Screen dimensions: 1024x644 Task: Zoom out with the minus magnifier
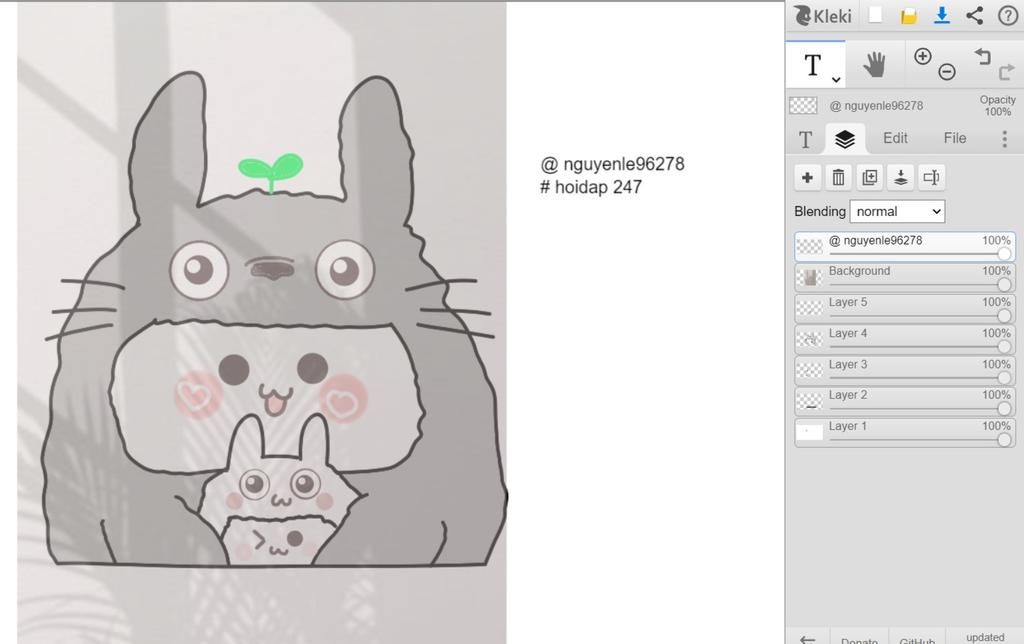click(x=947, y=72)
